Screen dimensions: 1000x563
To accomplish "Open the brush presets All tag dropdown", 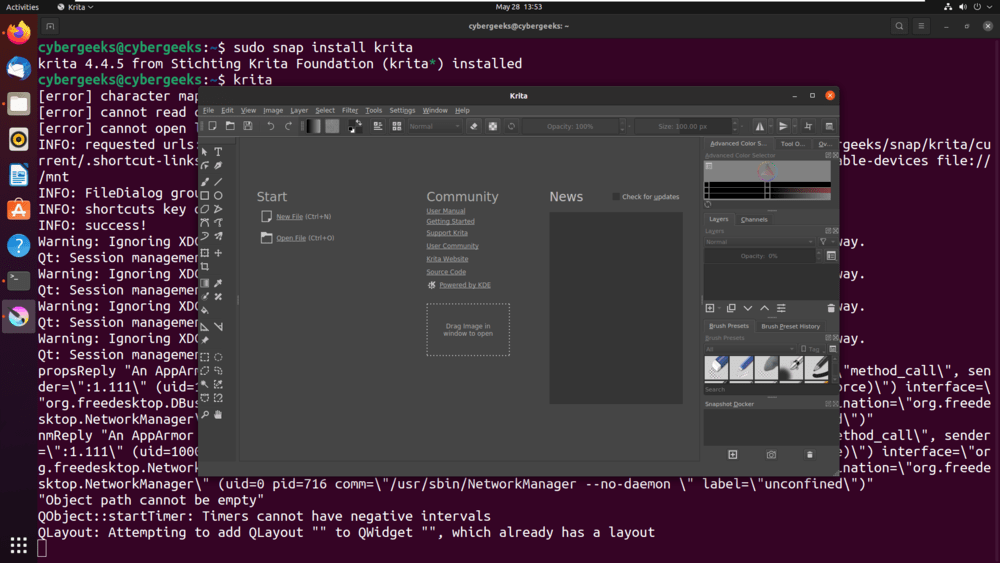I will 750,349.
